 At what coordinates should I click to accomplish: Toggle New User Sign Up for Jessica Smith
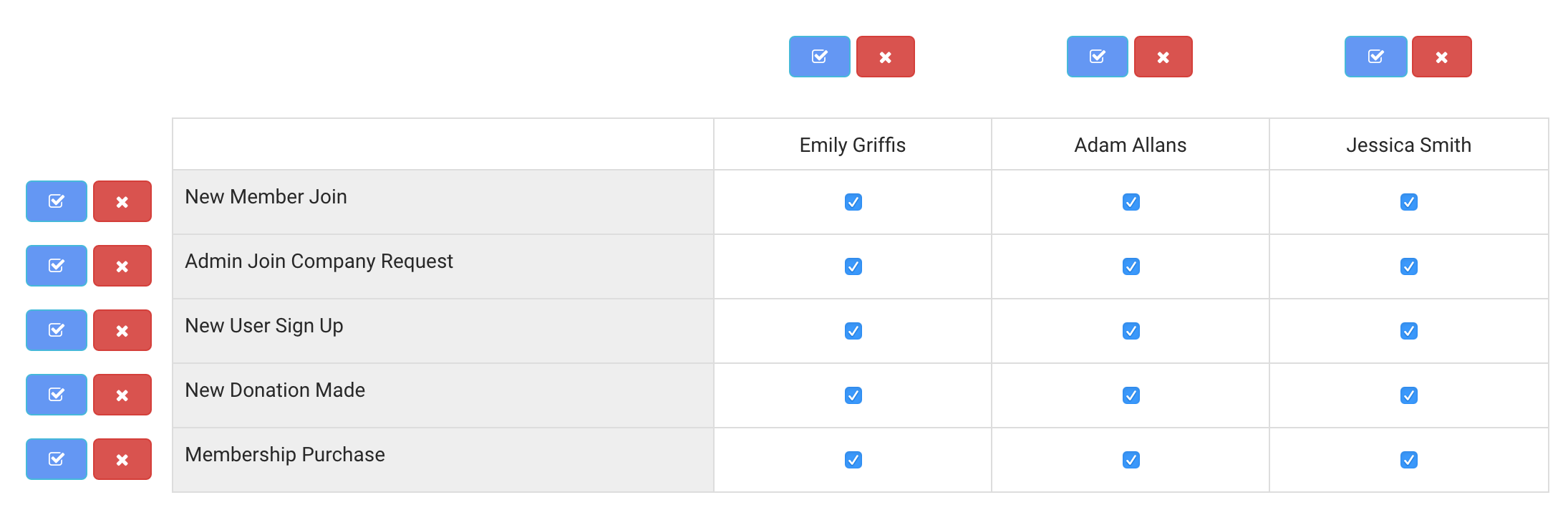click(1408, 331)
